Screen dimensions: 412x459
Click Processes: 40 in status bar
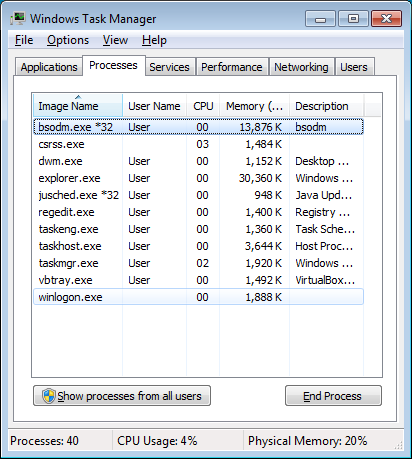click(x=44, y=441)
